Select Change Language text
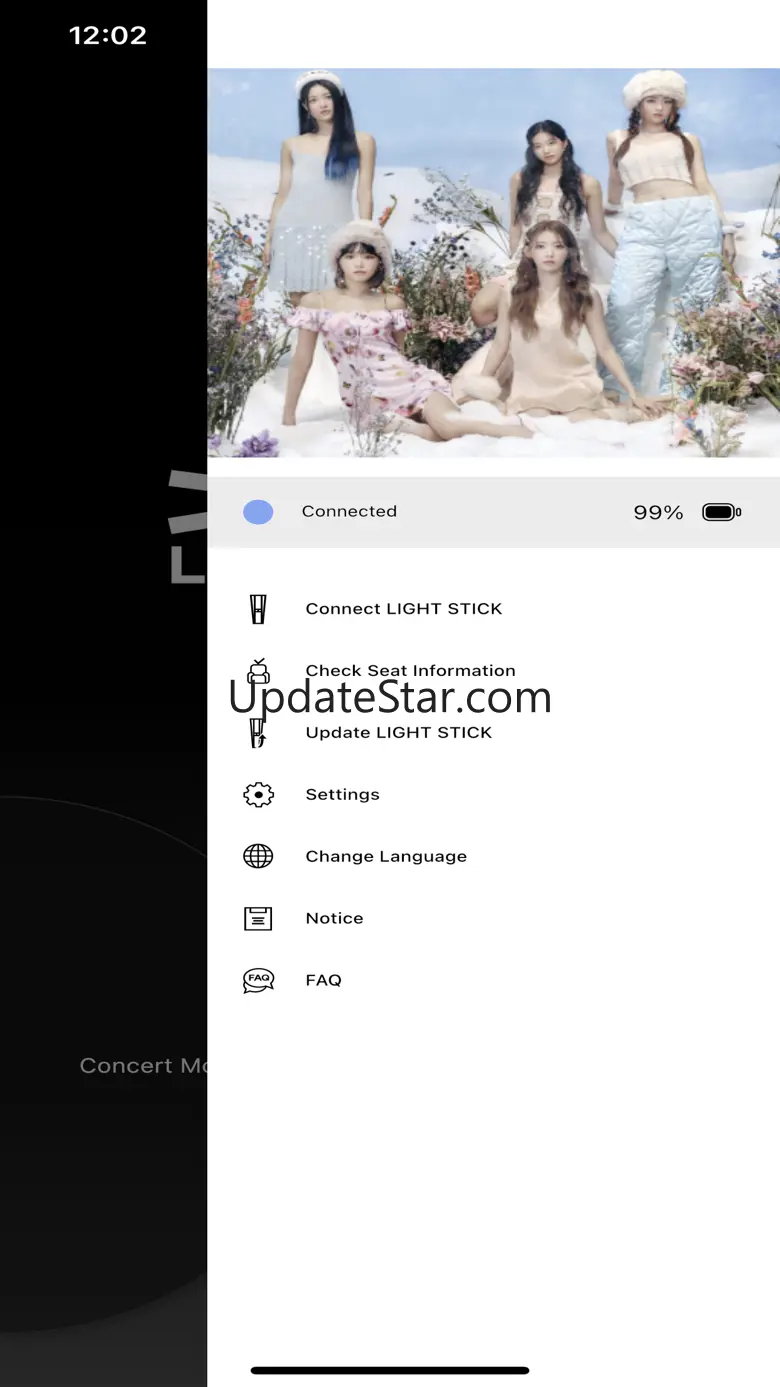 tap(386, 857)
